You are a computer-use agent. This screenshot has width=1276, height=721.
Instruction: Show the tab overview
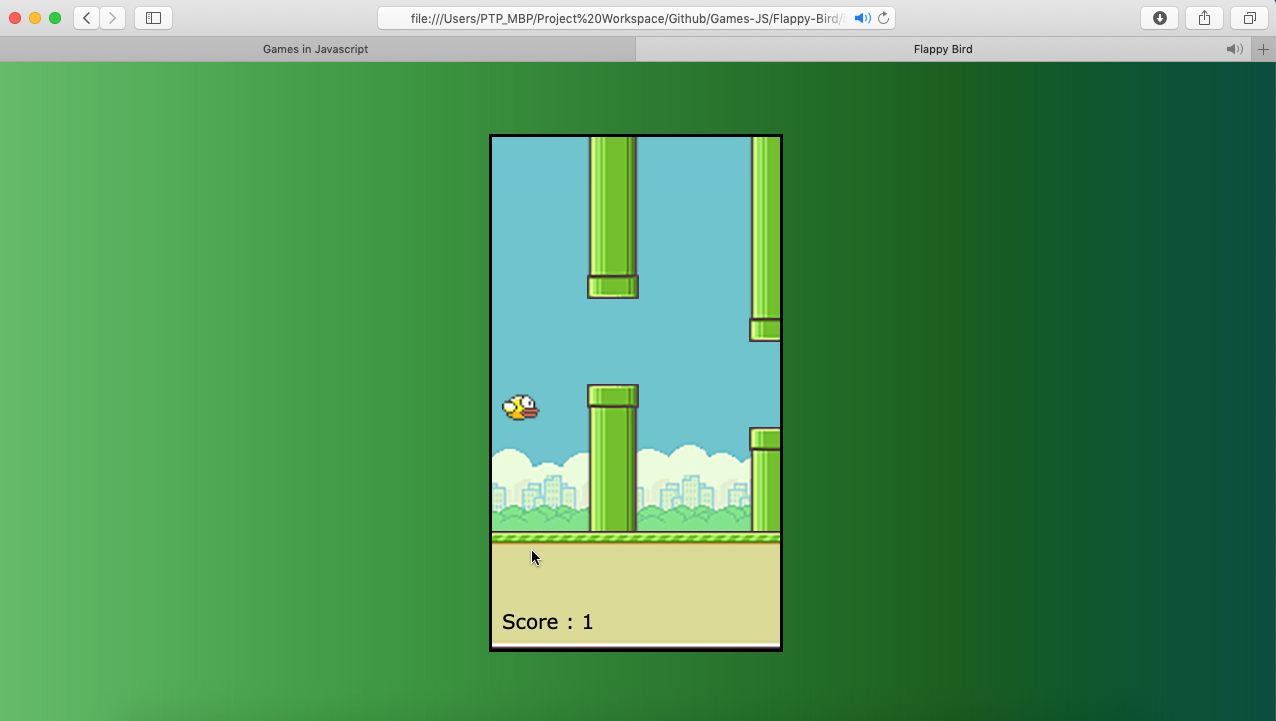pyautogui.click(x=1250, y=18)
